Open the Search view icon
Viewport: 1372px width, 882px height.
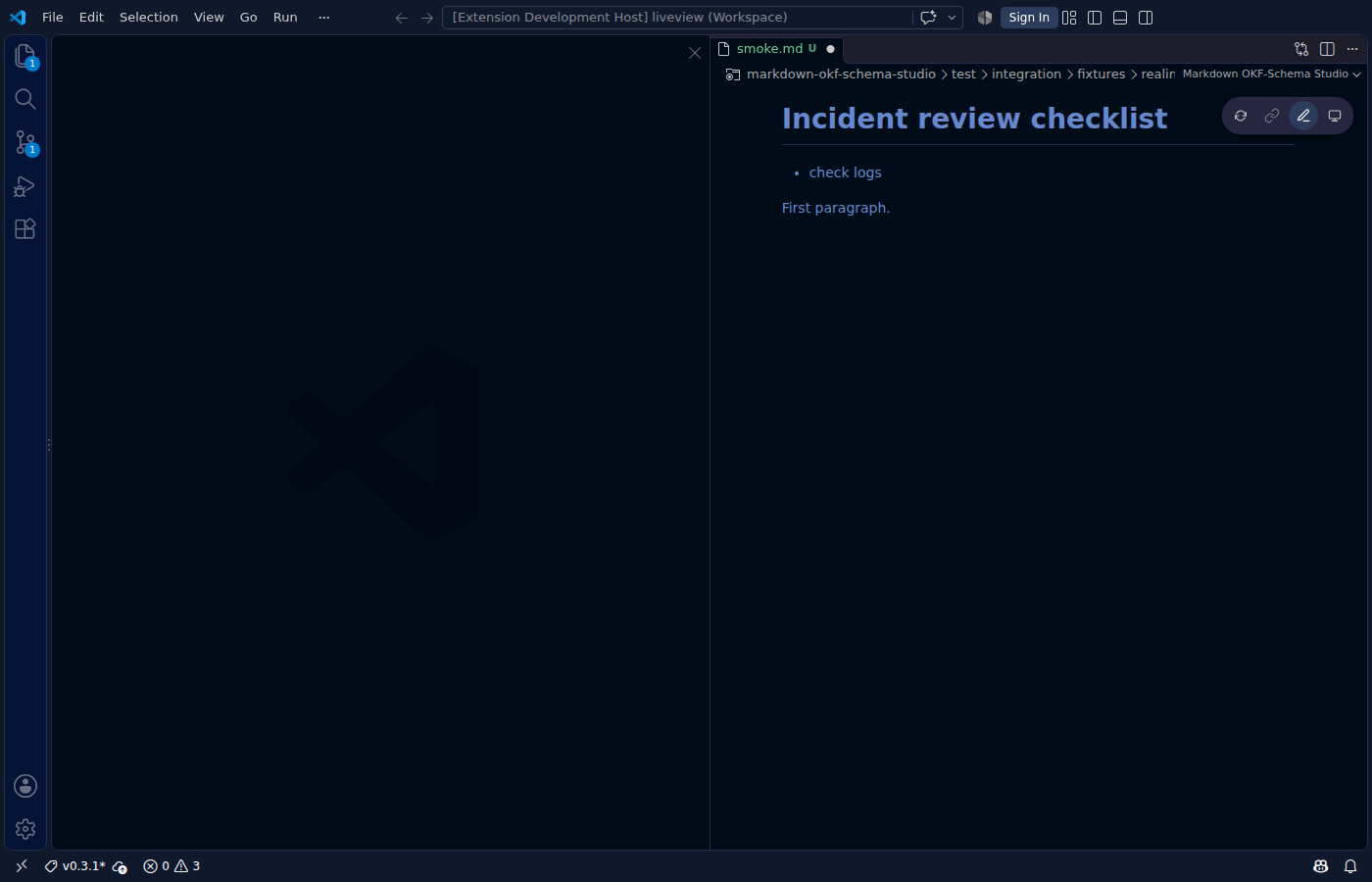pyautogui.click(x=25, y=99)
